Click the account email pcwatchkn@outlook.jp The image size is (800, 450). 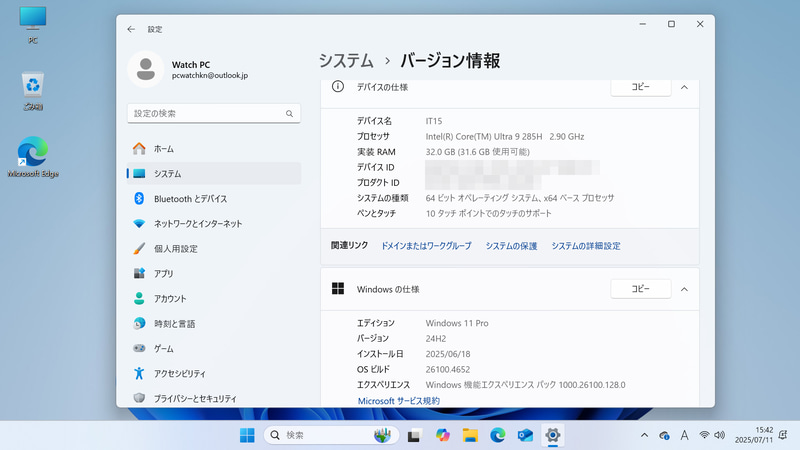point(210,76)
